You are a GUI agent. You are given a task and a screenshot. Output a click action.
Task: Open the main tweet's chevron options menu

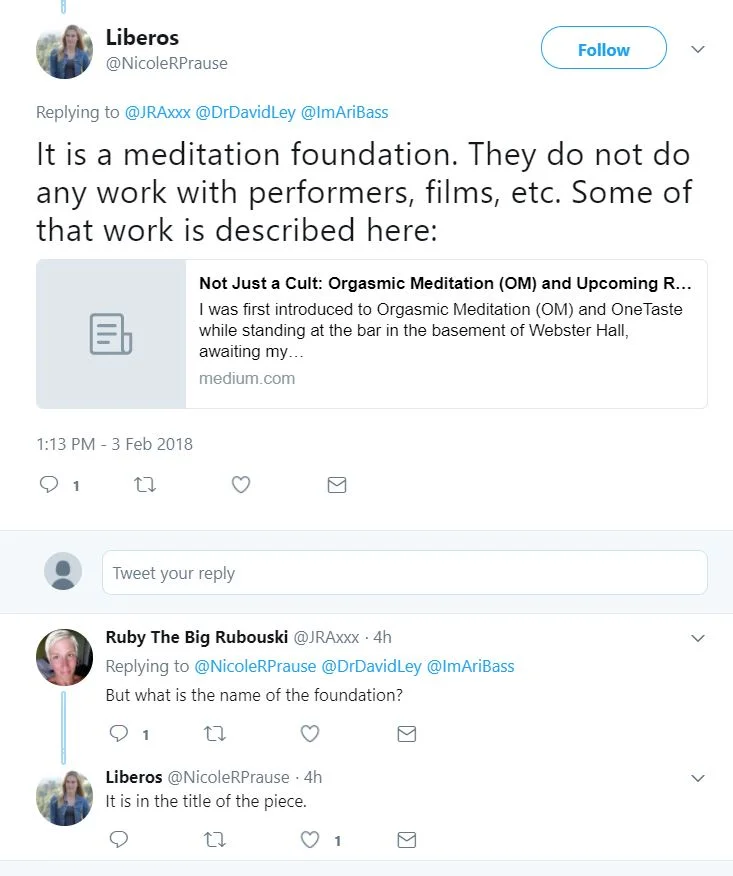coord(698,49)
